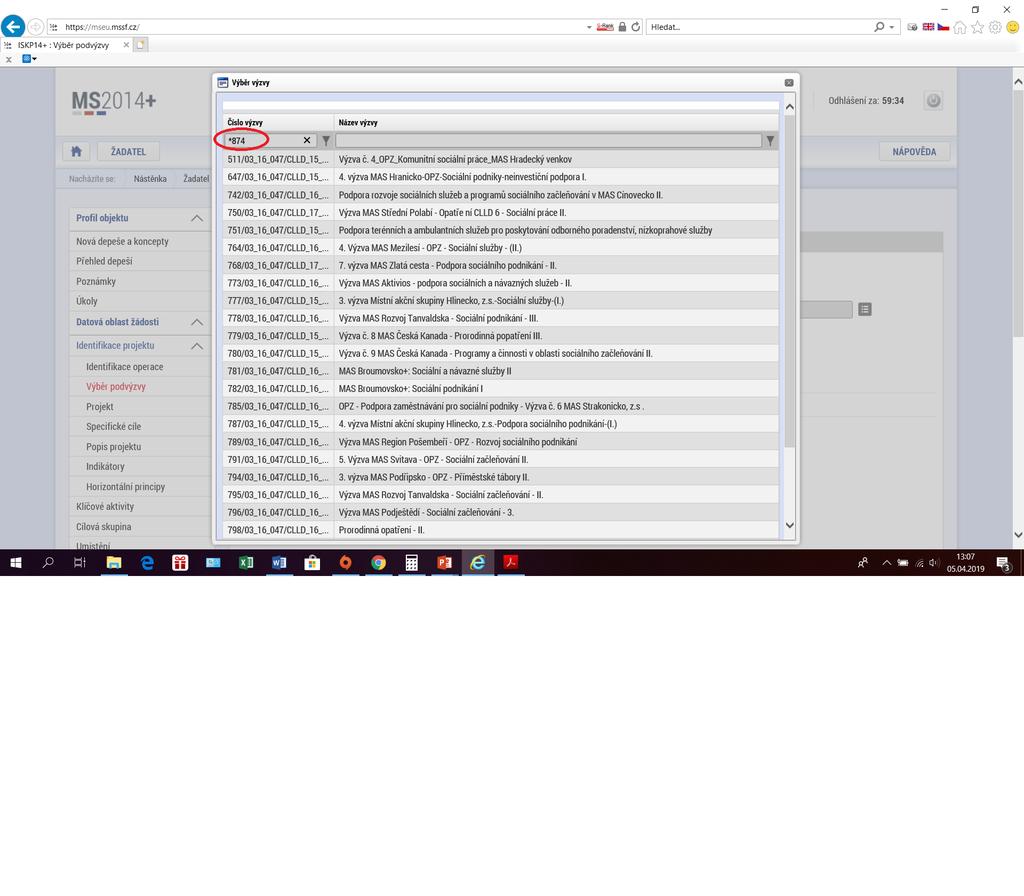Collapse the Identifikace projektu section
1024x896 pixels.
pyautogui.click(x=197, y=345)
